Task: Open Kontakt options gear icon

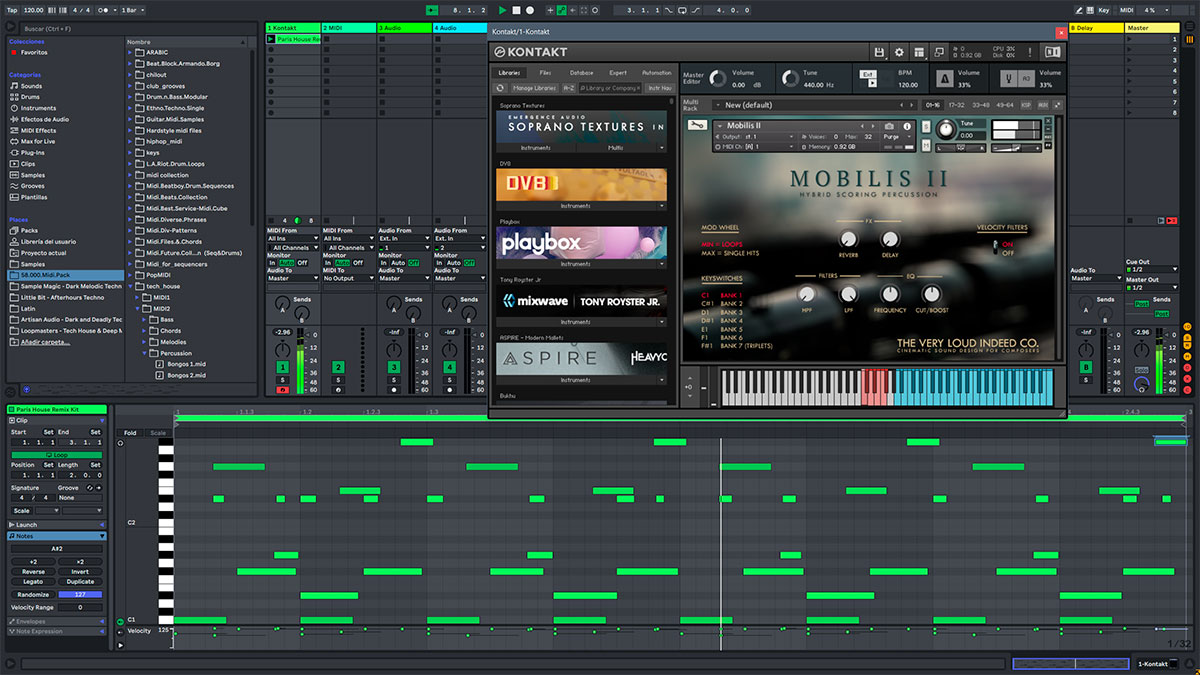Action: coord(899,52)
